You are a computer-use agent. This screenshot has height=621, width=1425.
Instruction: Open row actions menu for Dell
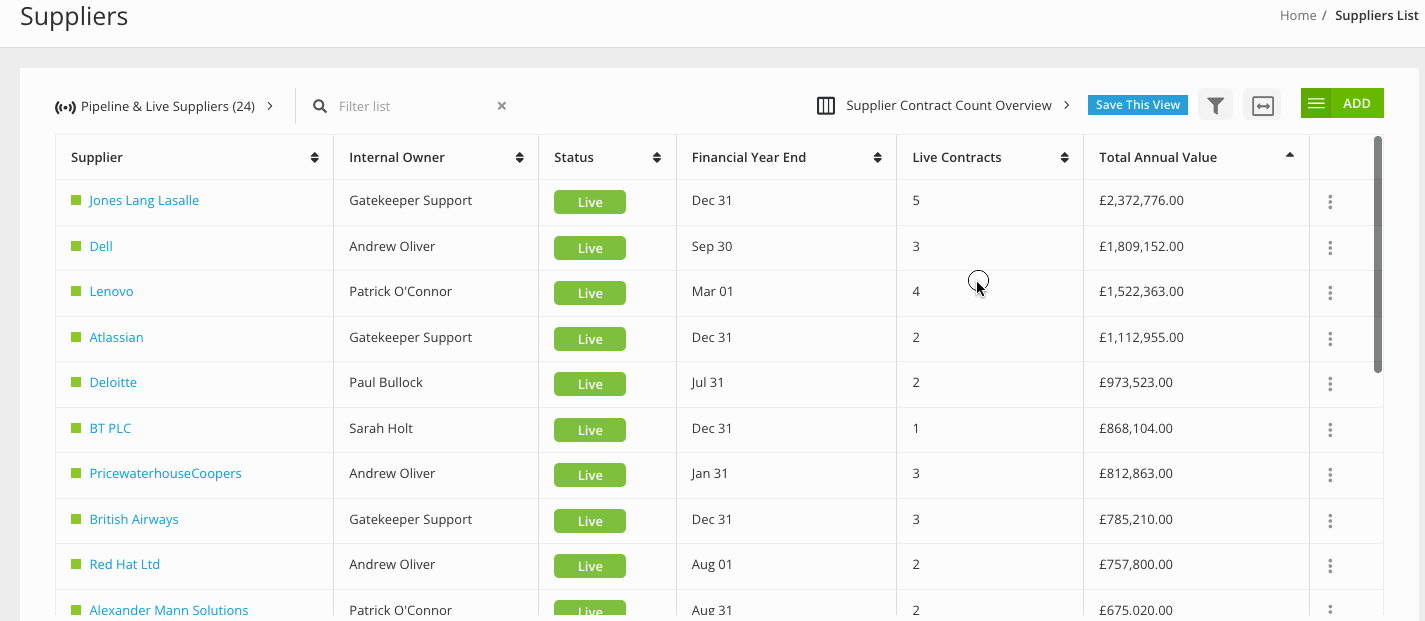pos(1330,248)
